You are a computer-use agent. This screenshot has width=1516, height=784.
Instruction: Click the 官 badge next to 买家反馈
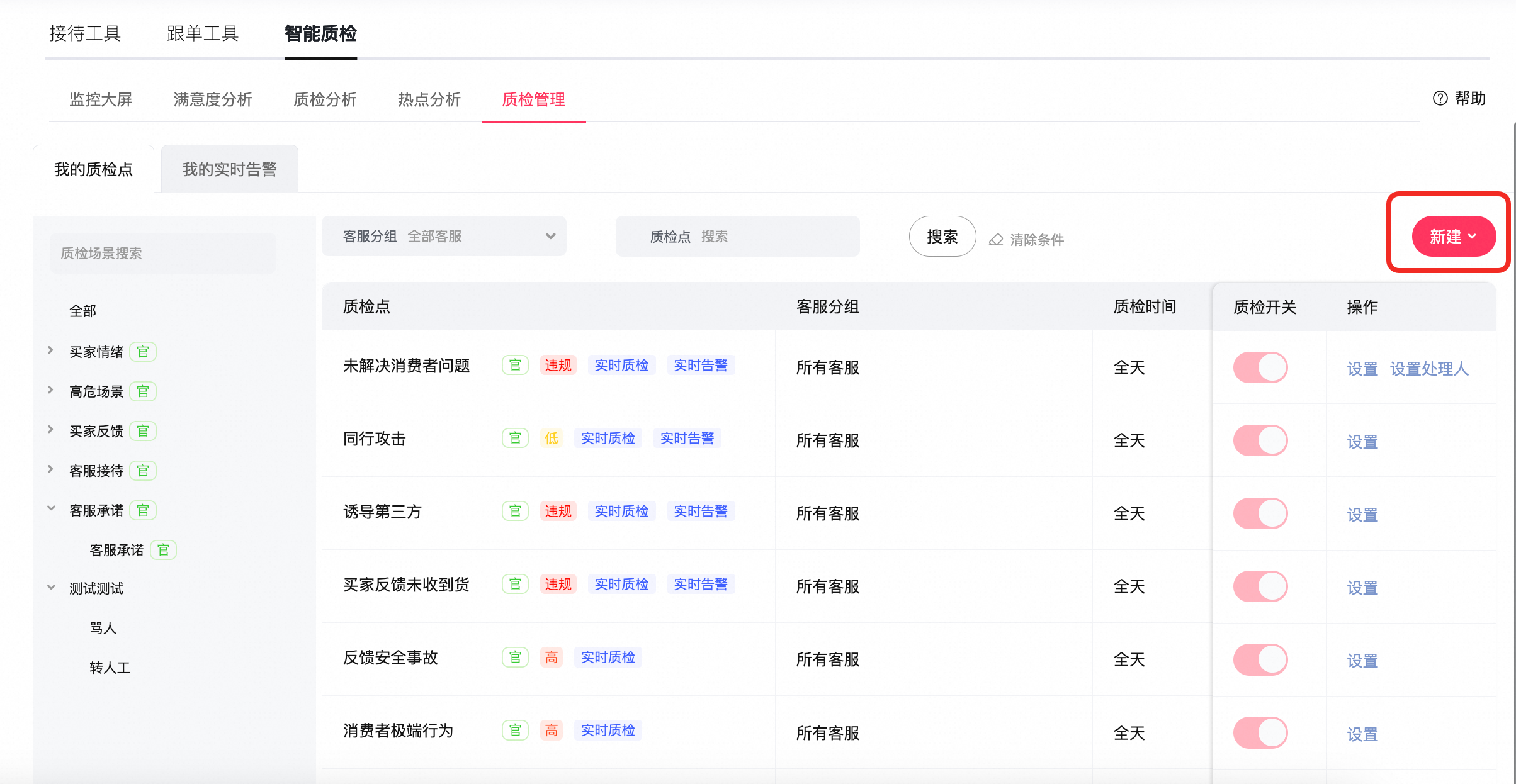point(143,431)
